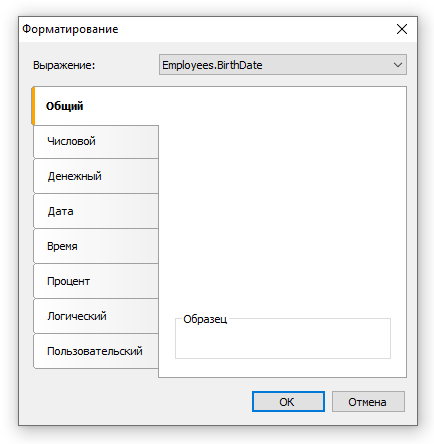Screen dimensions: 434x444
Task: Confirm formatting with the OK button
Action: (x=288, y=402)
